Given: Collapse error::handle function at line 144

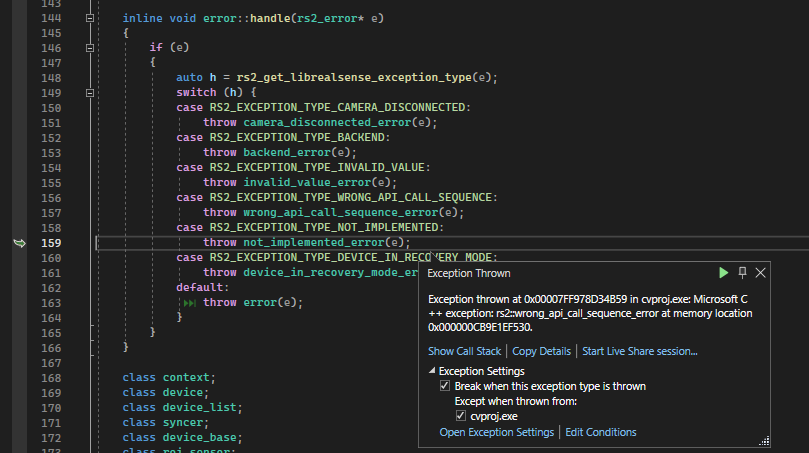Looking at the screenshot, I should 90,18.
